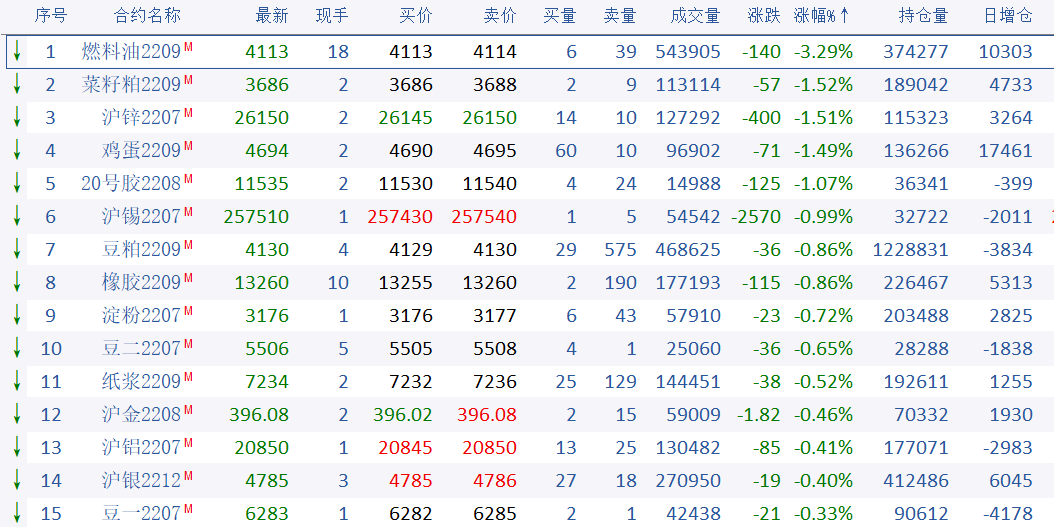This screenshot has width=1054, height=527.
Task: Click the down arrow icon in row 6
Action: click(x=17, y=217)
